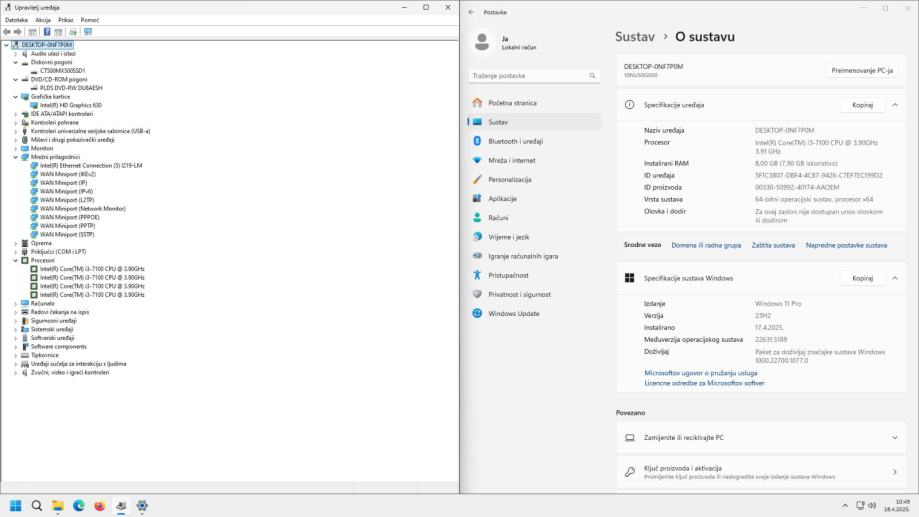Screen dimensions: 919x517
Task: Select Intel(R) Ethernet Connection (5) I219-LM
Action: tap(91, 166)
